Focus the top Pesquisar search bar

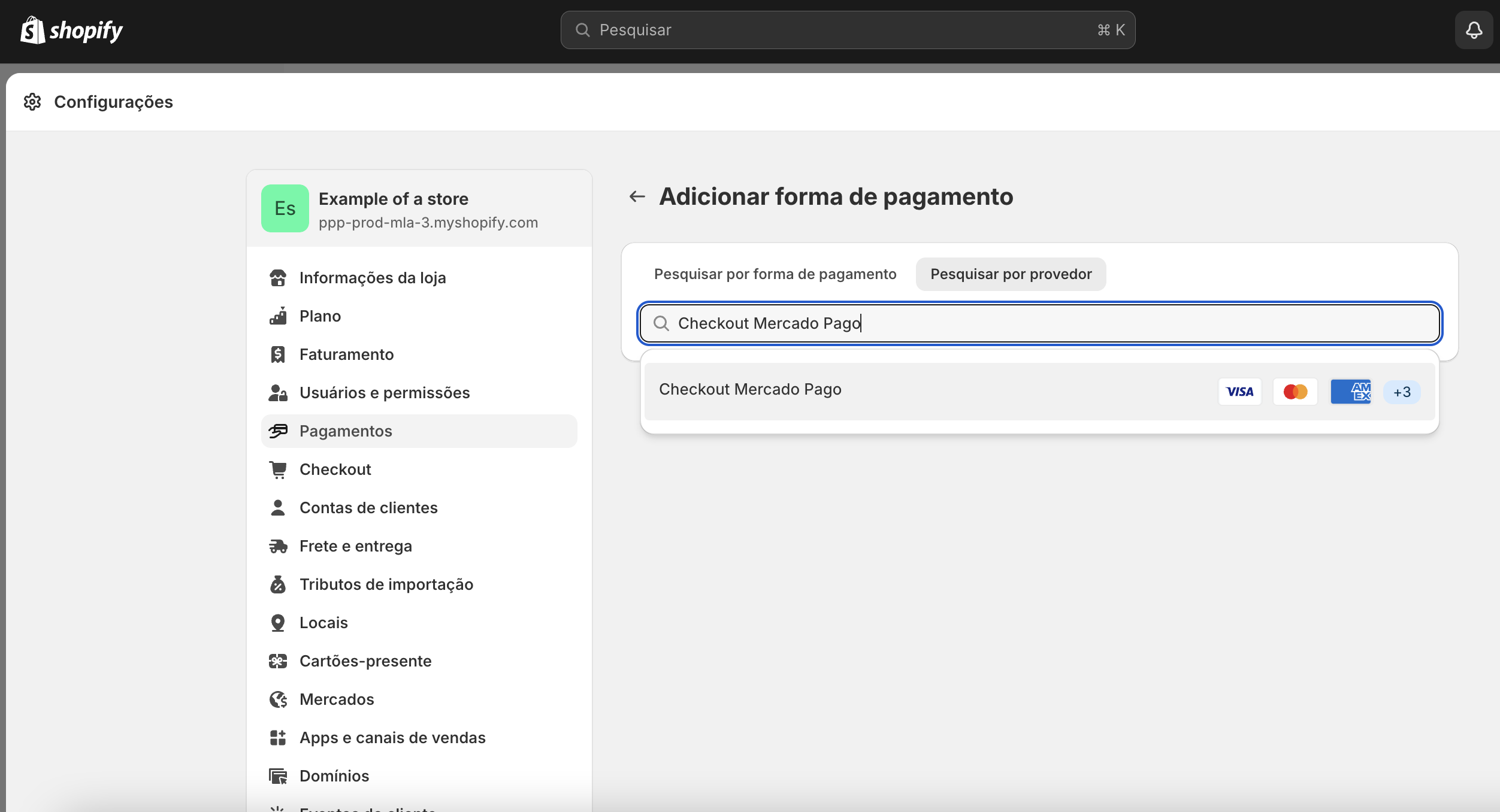[848, 30]
